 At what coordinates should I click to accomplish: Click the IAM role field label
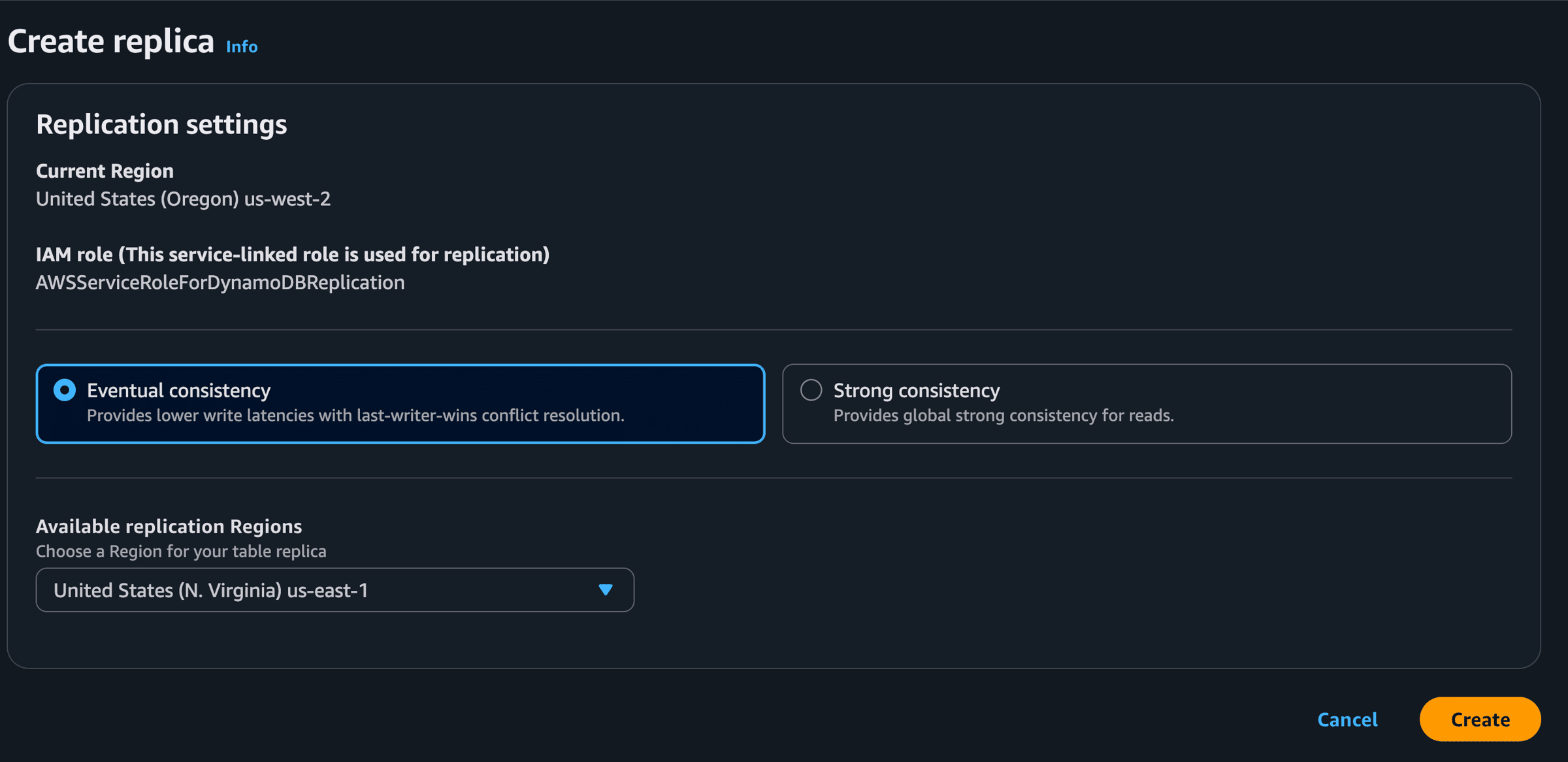(x=292, y=254)
